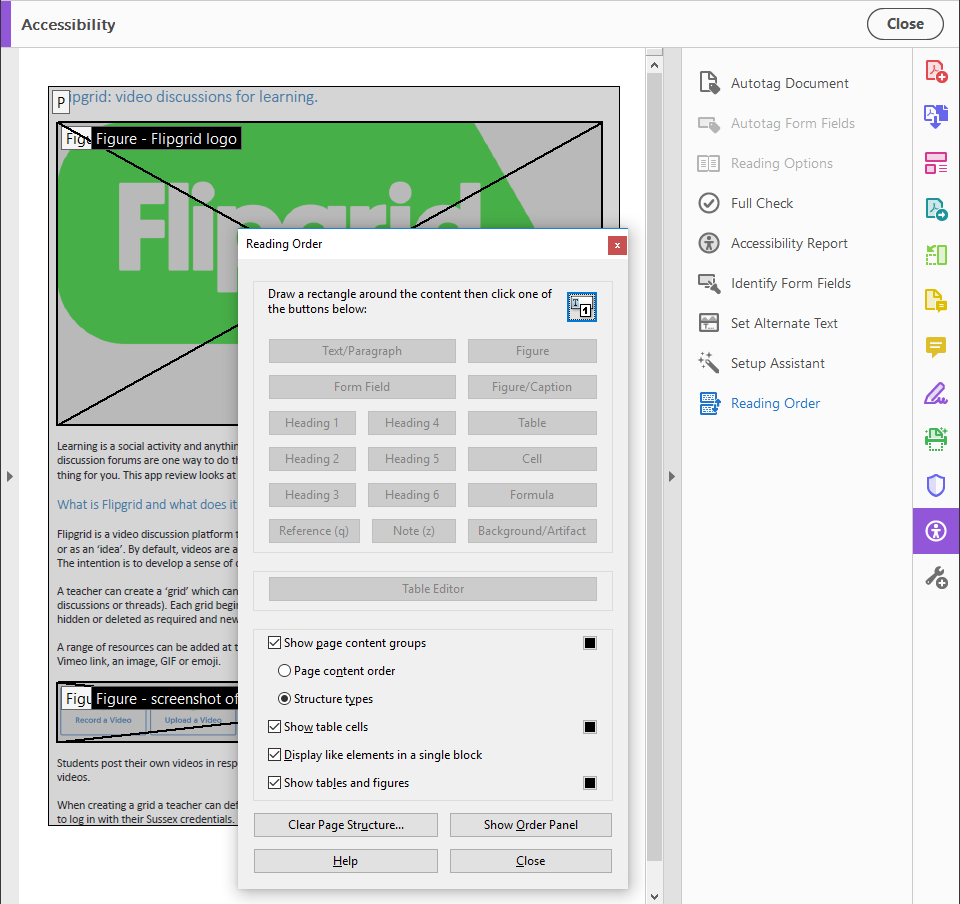Select the Identify Form Fields tool

pyautogui.click(x=774, y=283)
